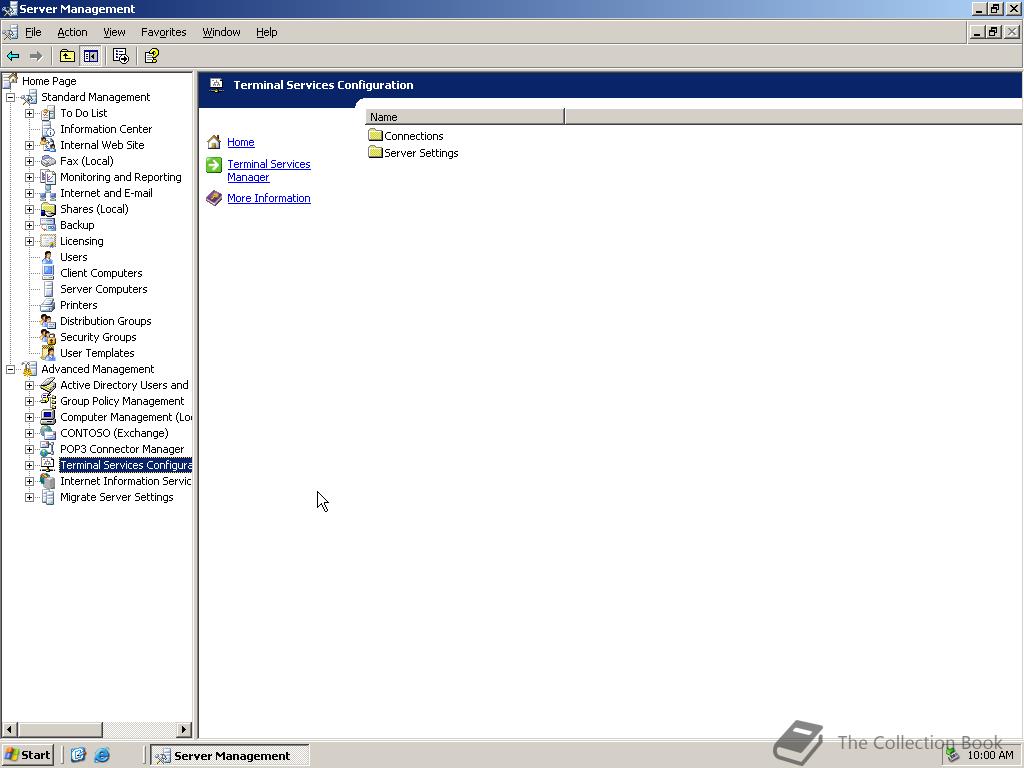This screenshot has height=768, width=1024.
Task: Select Home Page tree item
Action: (x=49, y=81)
